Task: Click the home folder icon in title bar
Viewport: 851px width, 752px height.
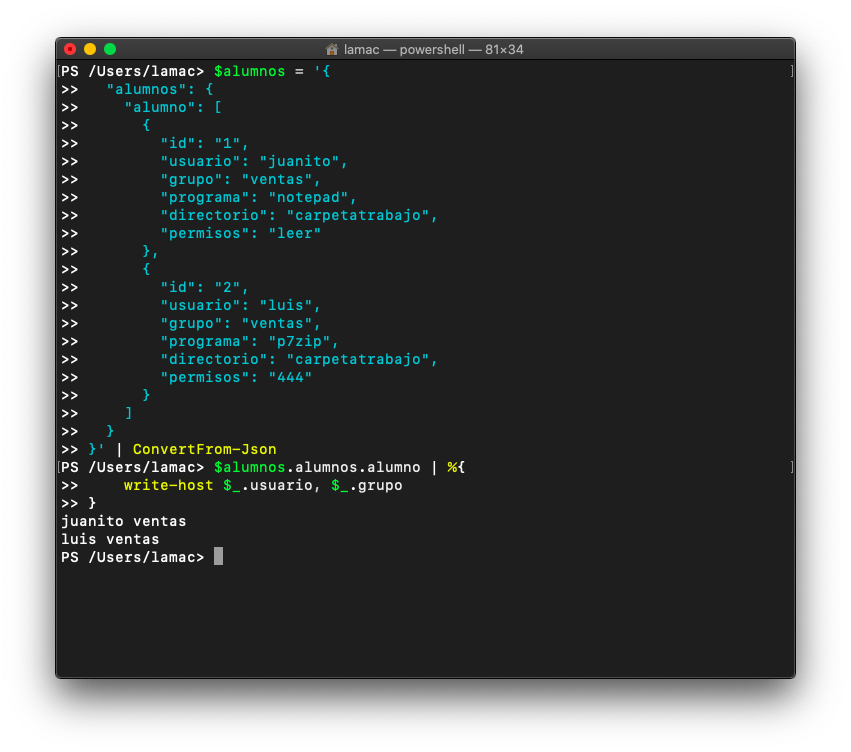Action: point(332,49)
